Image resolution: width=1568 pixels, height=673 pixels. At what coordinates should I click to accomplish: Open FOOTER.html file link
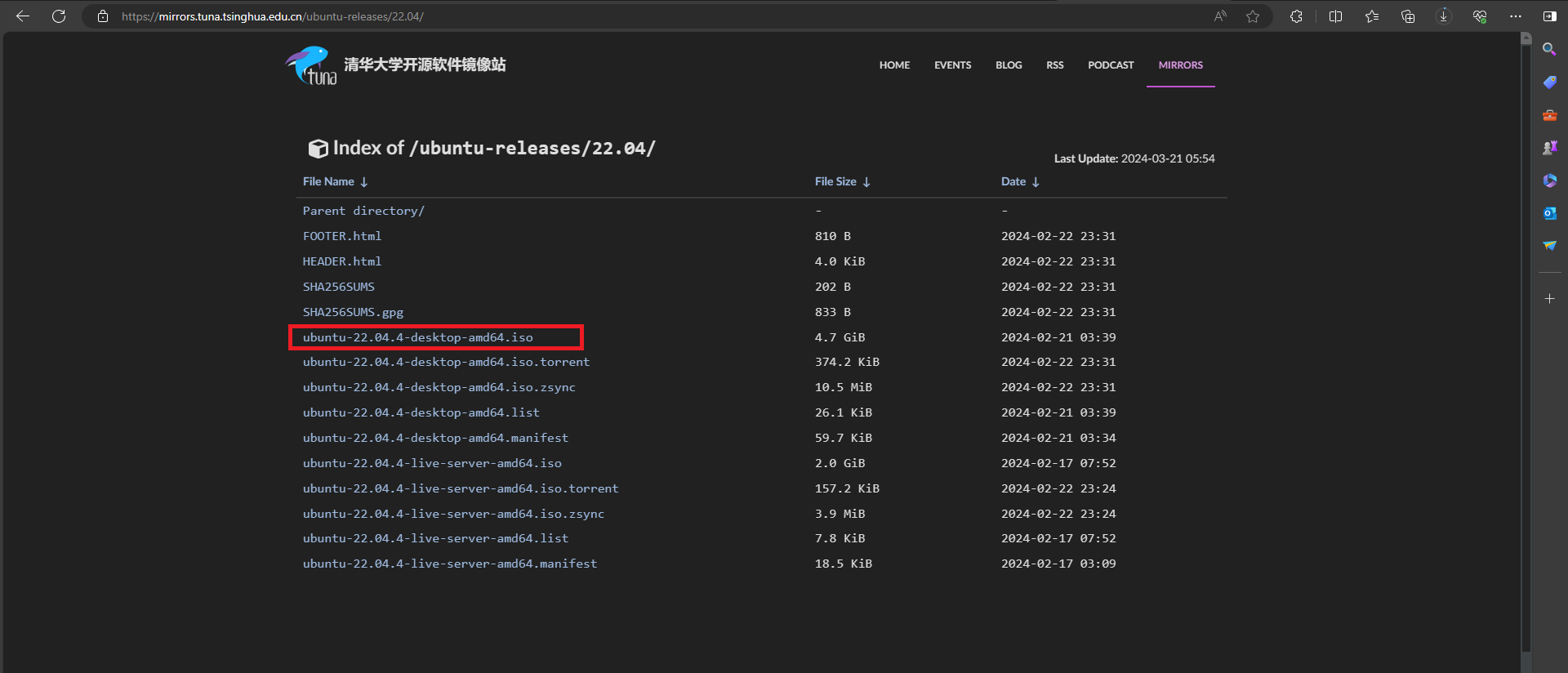pos(342,236)
